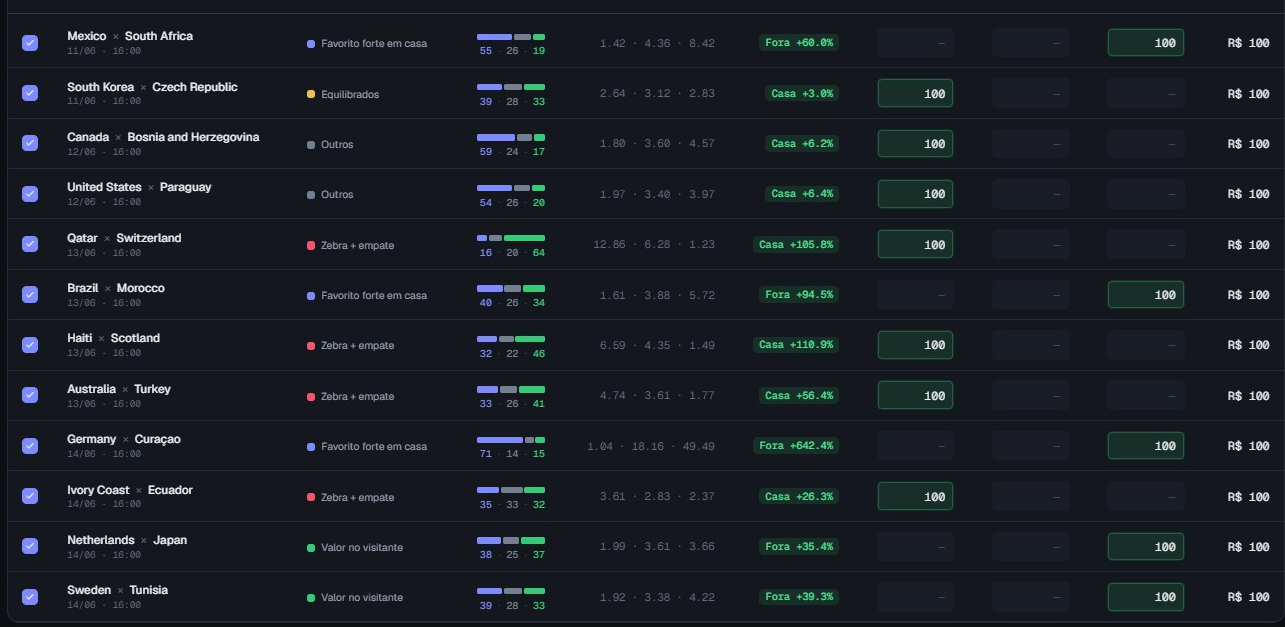Select the Casa +110.9% badge
Screen dimensions: 1285x627
tap(795, 345)
